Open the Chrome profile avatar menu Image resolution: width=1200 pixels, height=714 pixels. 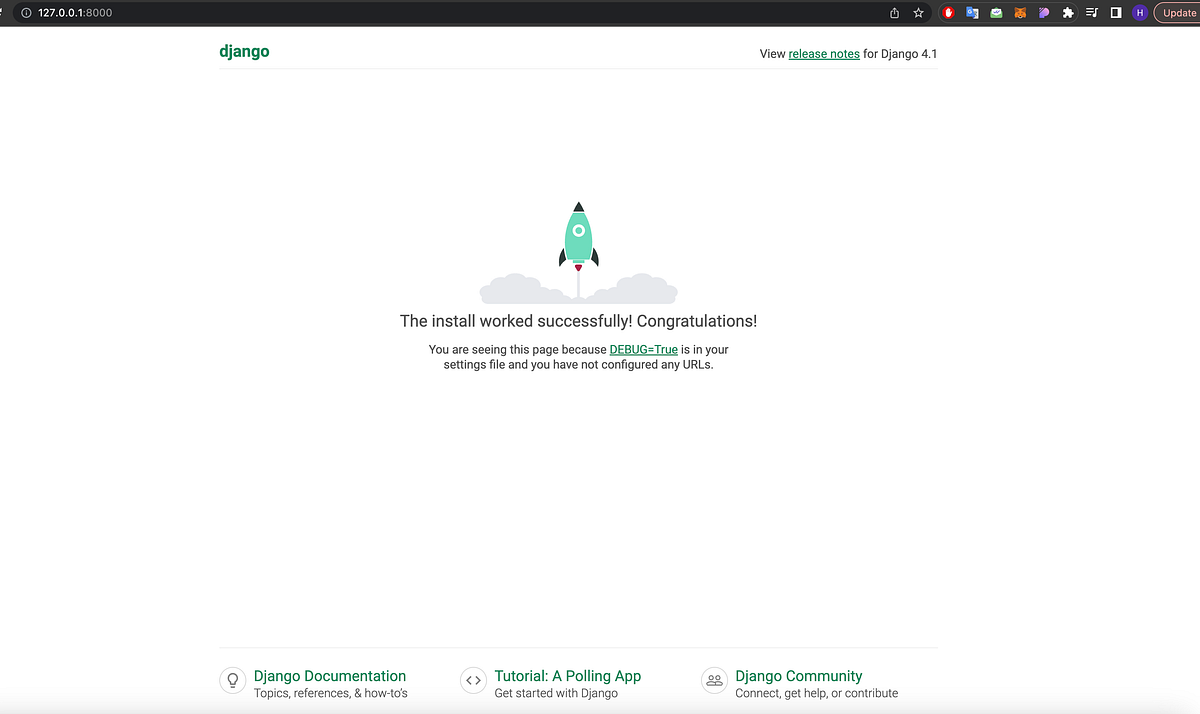(1140, 12)
